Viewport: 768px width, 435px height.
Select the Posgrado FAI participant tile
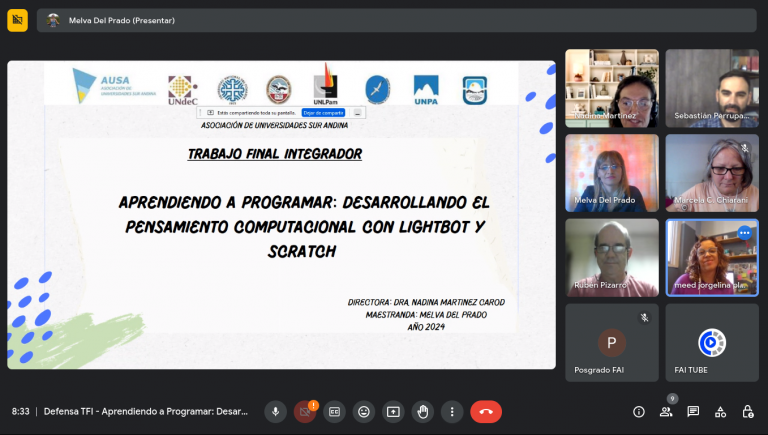pos(612,342)
